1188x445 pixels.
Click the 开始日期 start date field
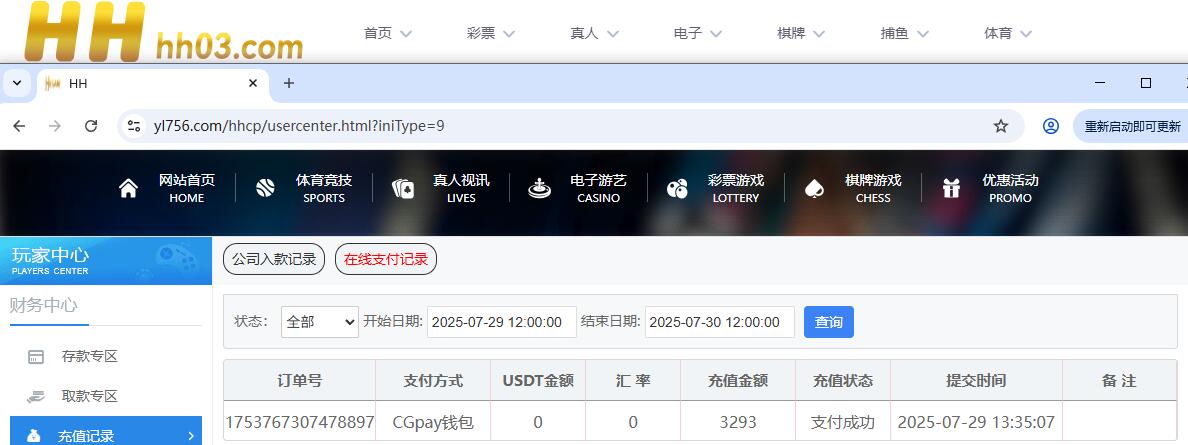pyautogui.click(x=502, y=322)
